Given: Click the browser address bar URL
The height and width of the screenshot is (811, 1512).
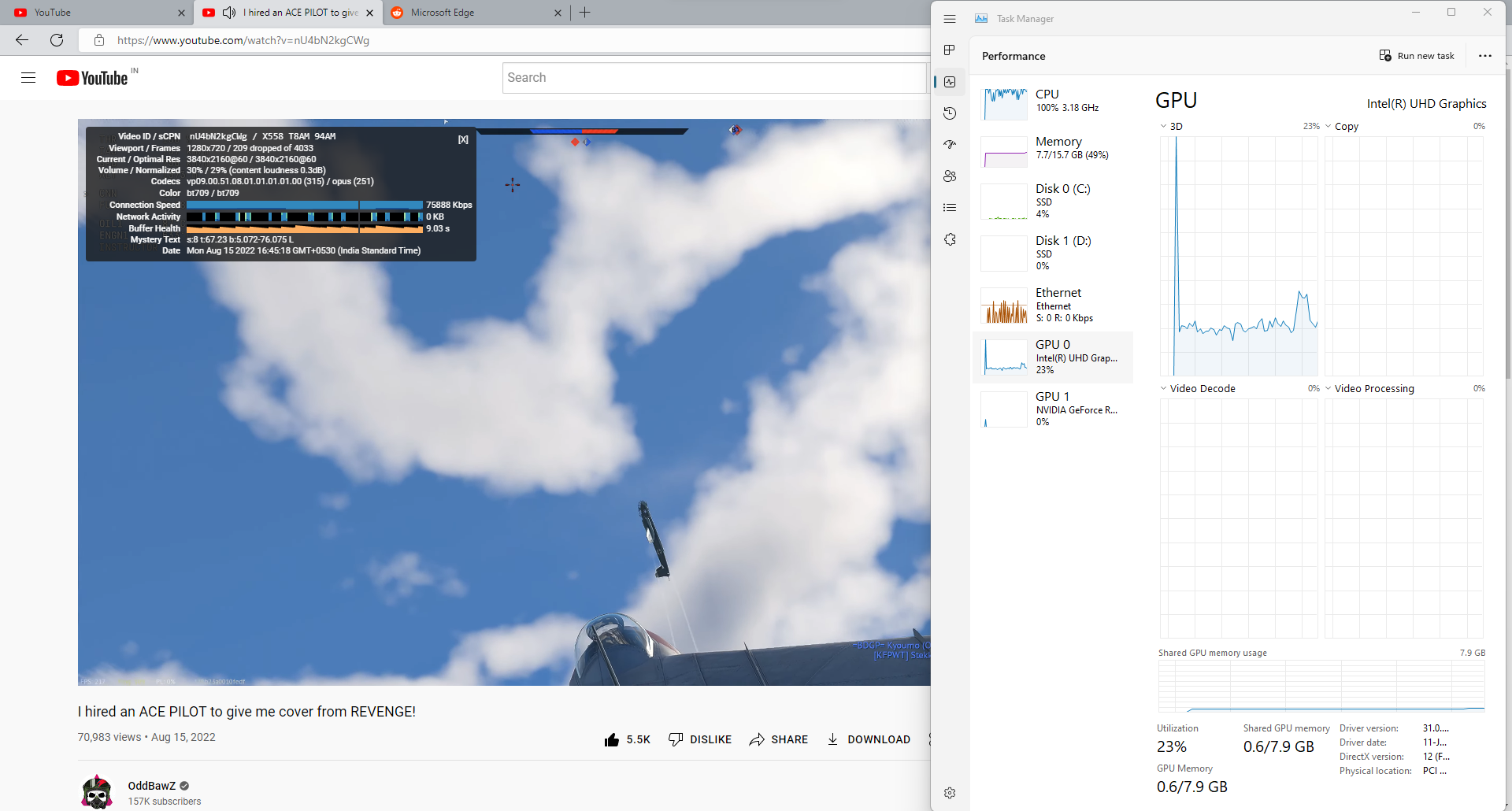Looking at the screenshot, I should click(x=243, y=40).
